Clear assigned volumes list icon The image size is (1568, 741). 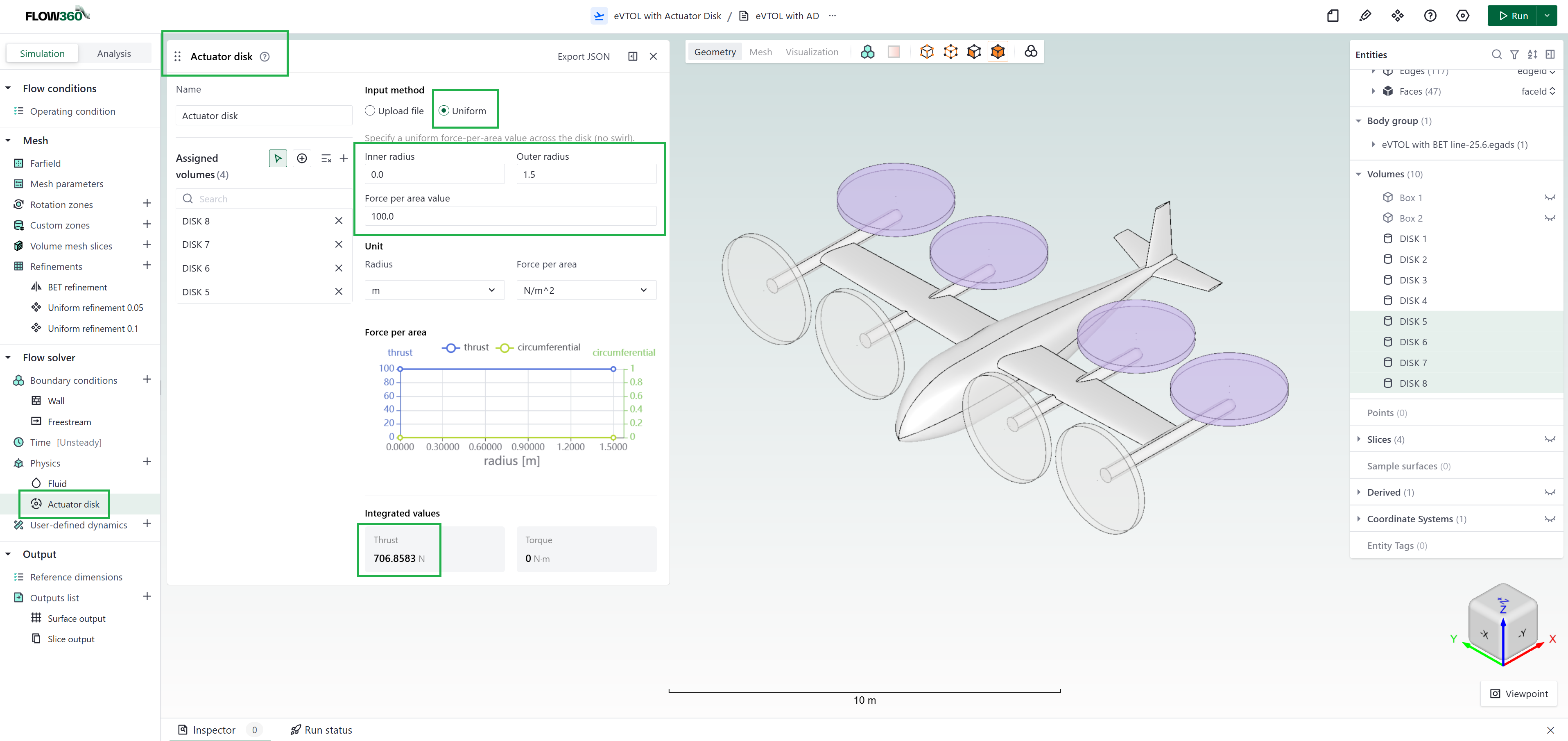click(x=326, y=158)
